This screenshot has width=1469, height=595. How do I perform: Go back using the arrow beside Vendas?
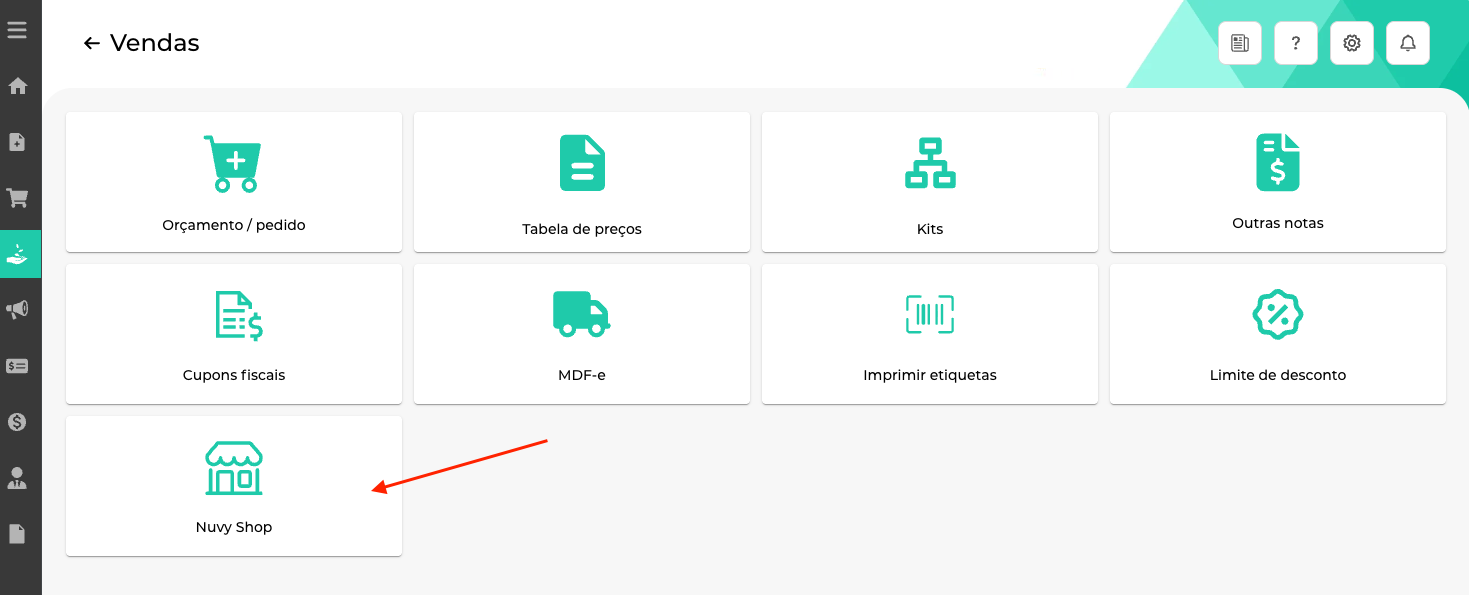[x=92, y=43]
